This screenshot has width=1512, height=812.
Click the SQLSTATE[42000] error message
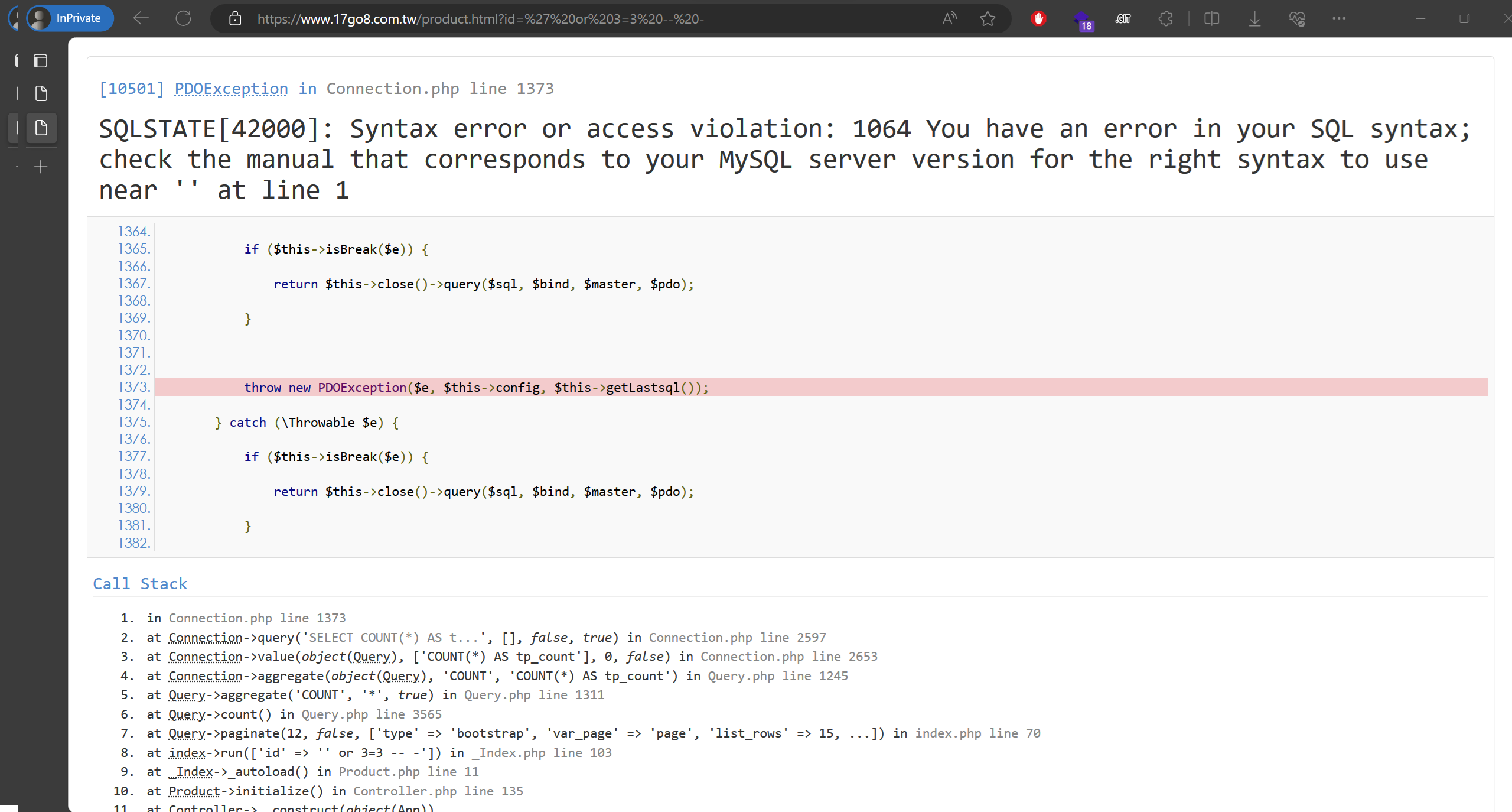(784, 160)
